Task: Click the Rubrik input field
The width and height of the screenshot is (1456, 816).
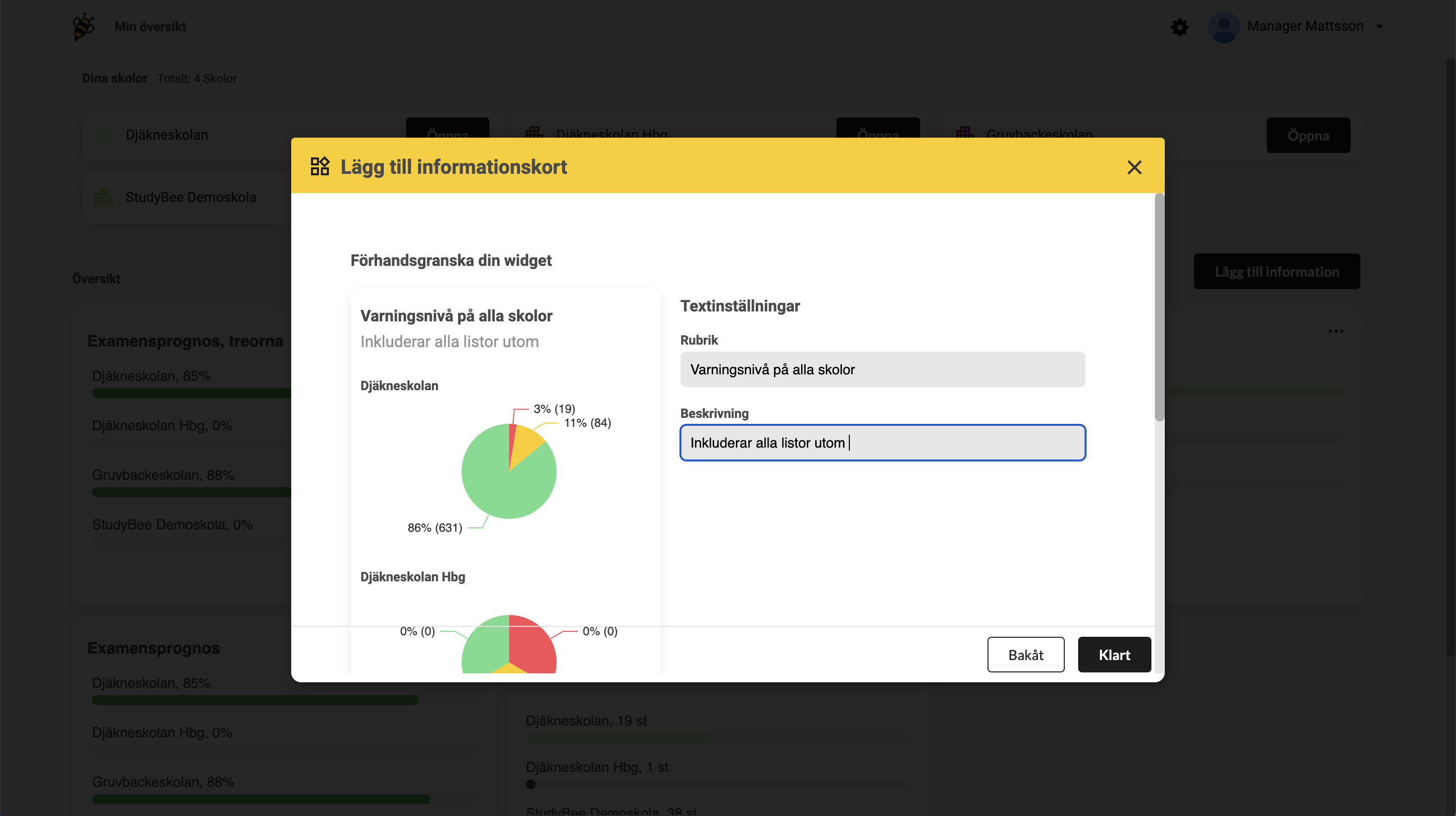Action: (x=883, y=369)
